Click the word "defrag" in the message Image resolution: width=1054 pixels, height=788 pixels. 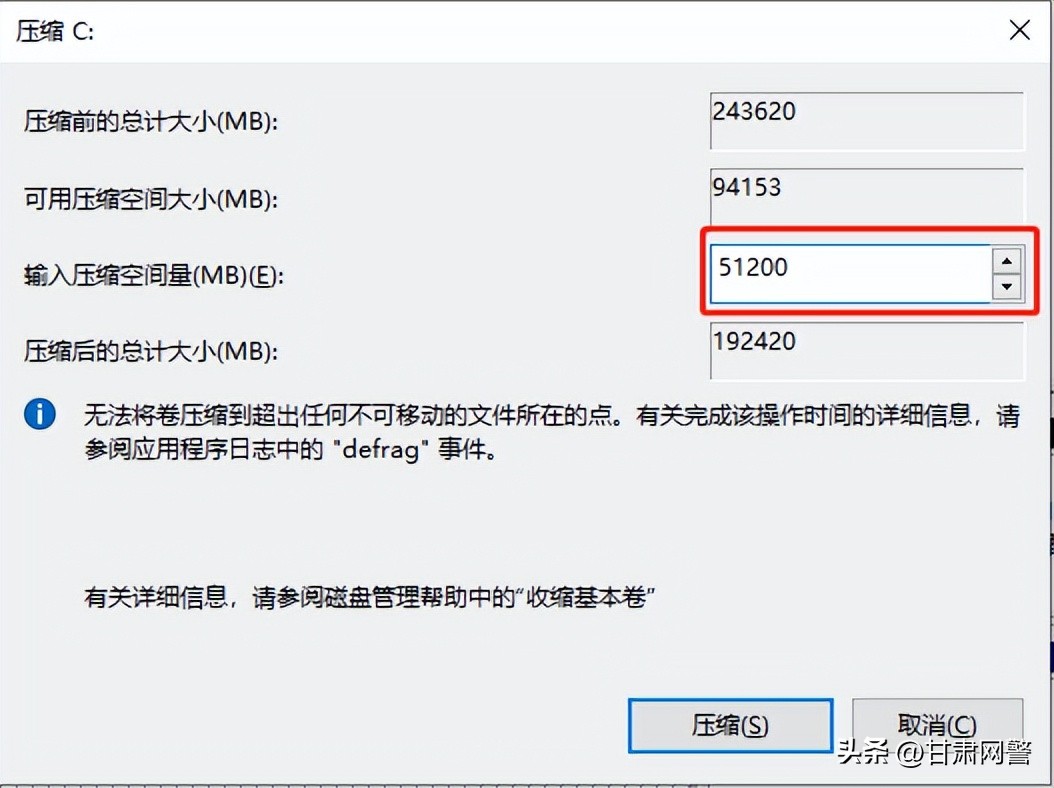coord(381,449)
